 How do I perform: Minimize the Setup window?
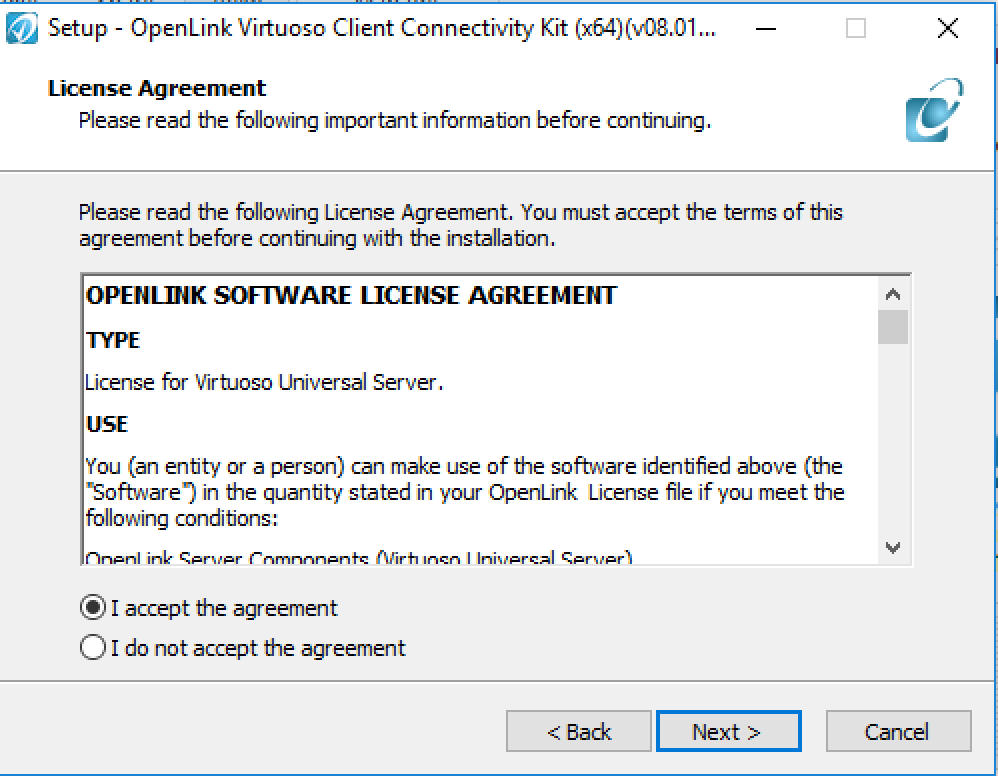pyautogui.click(x=766, y=29)
